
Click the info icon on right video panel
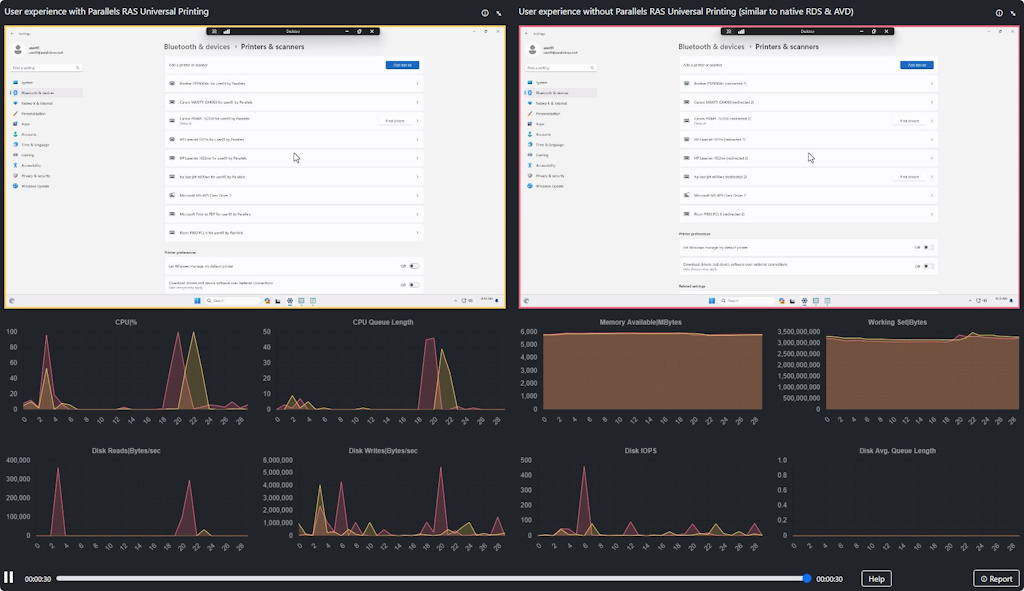pos(999,13)
